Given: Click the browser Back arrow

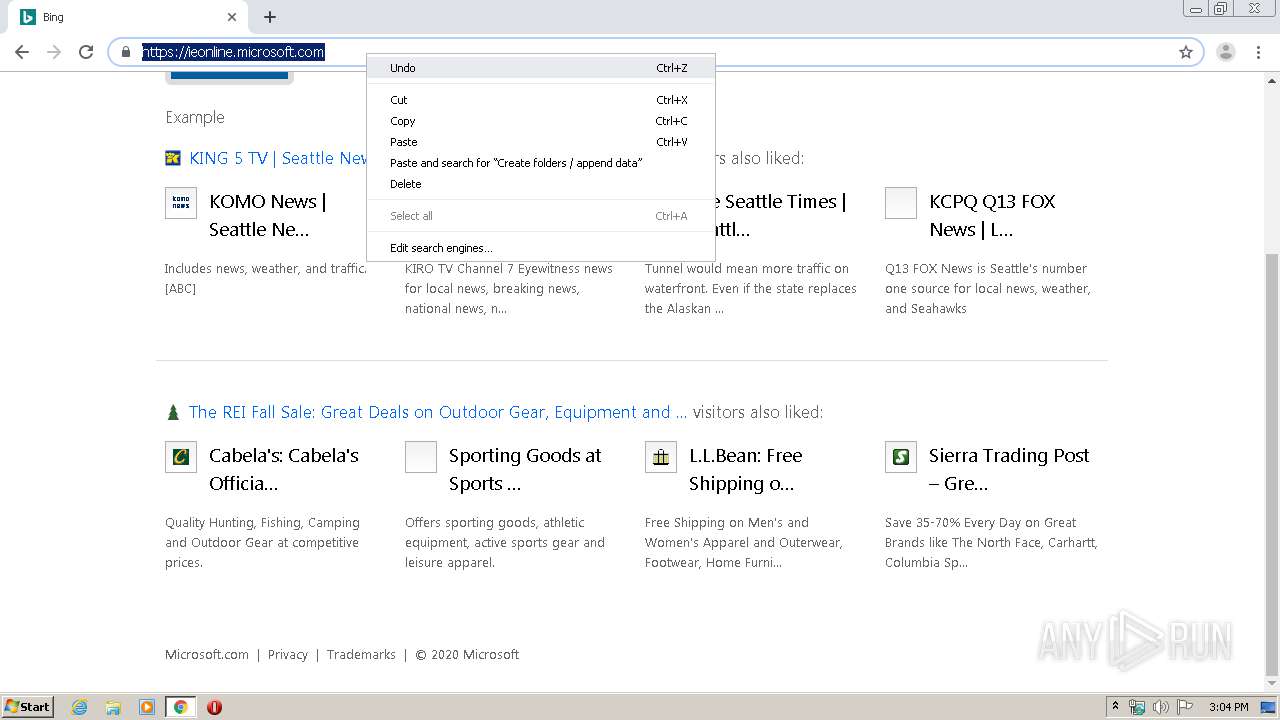Looking at the screenshot, I should click(x=22, y=52).
